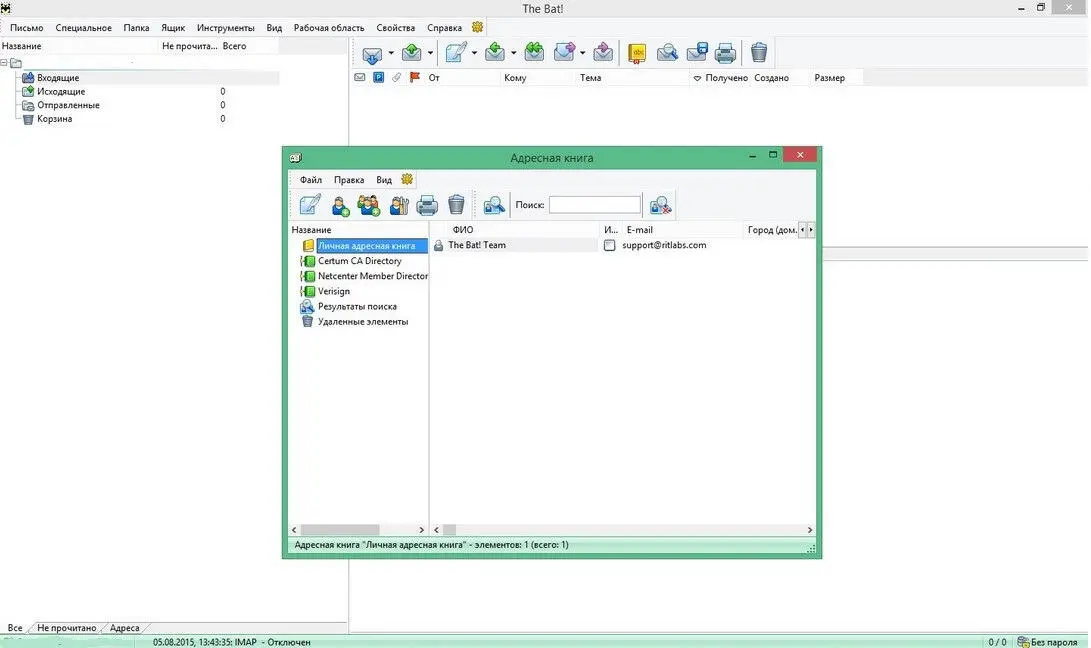The height and width of the screenshot is (648, 1091).
Task: Select the Корзина folder
Action: (54, 119)
